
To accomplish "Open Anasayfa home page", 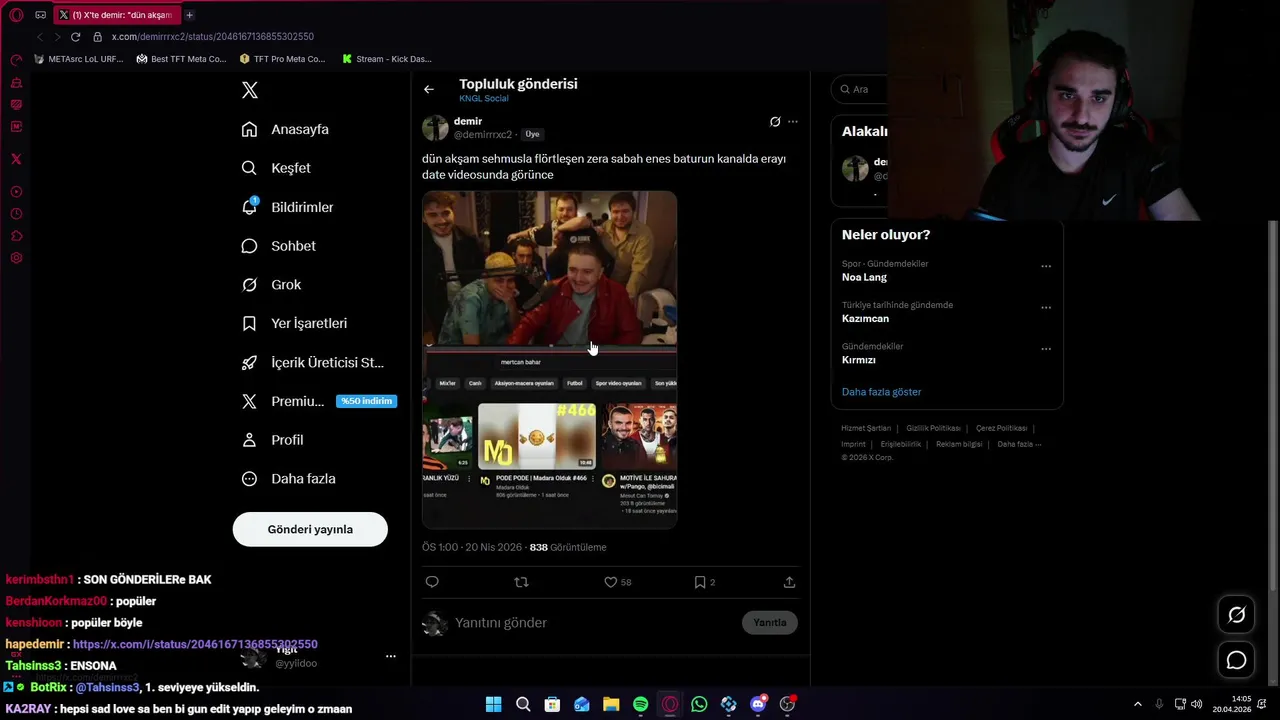I will pyautogui.click(x=285, y=129).
